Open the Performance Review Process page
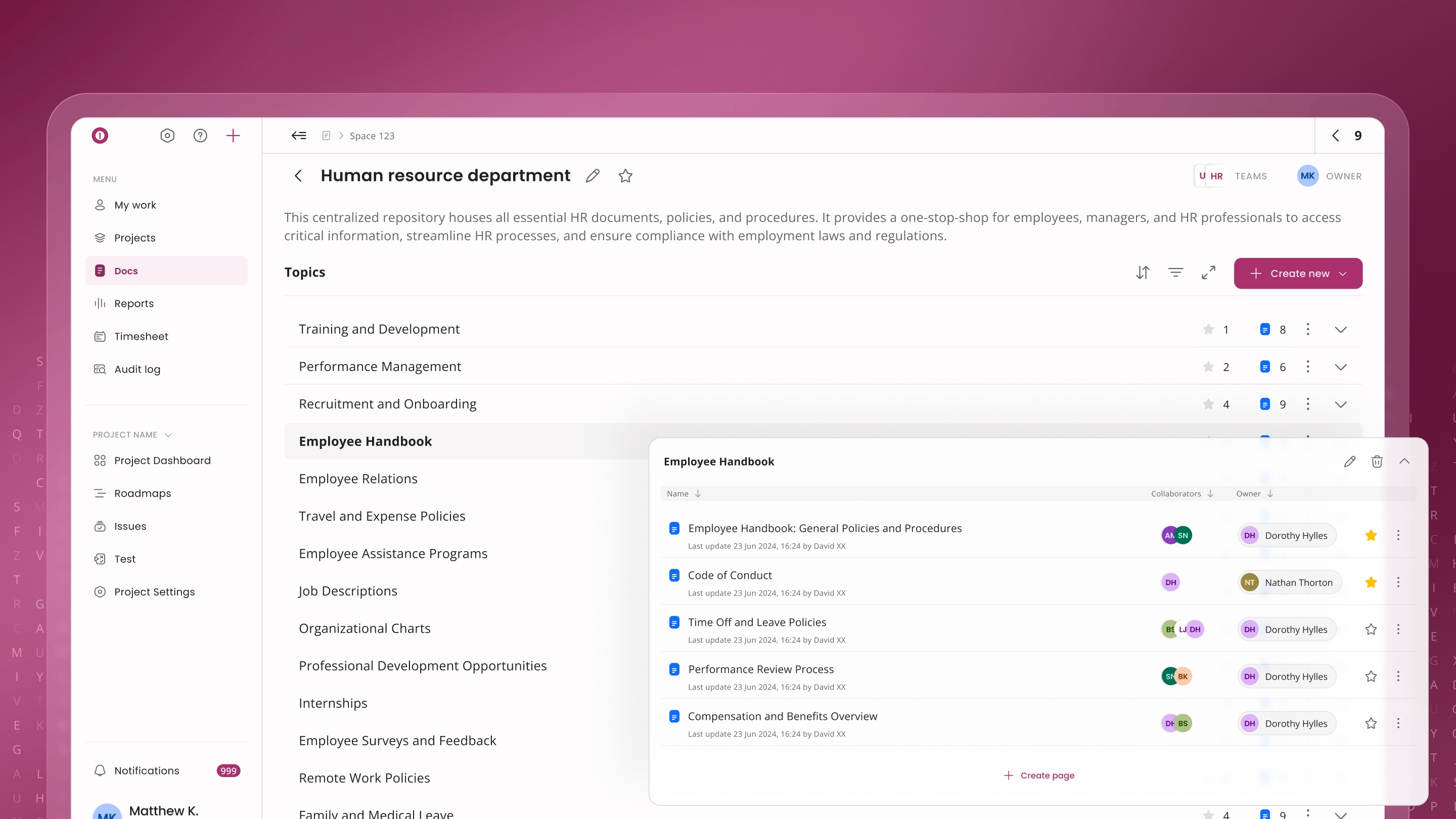Viewport: 1456px width, 819px height. click(x=760, y=669)
